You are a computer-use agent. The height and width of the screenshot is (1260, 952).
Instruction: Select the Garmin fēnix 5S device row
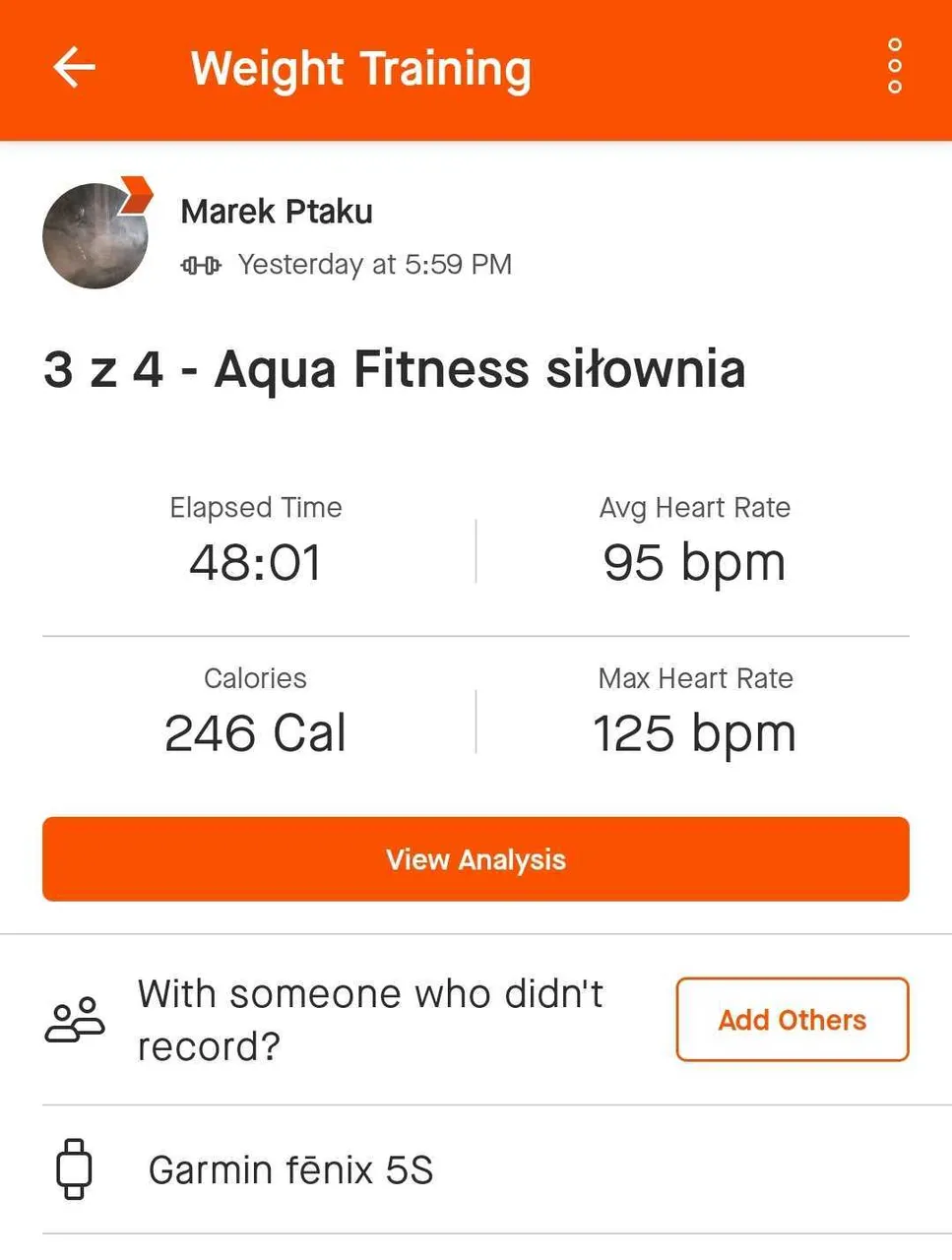[x=291, y=1170]
